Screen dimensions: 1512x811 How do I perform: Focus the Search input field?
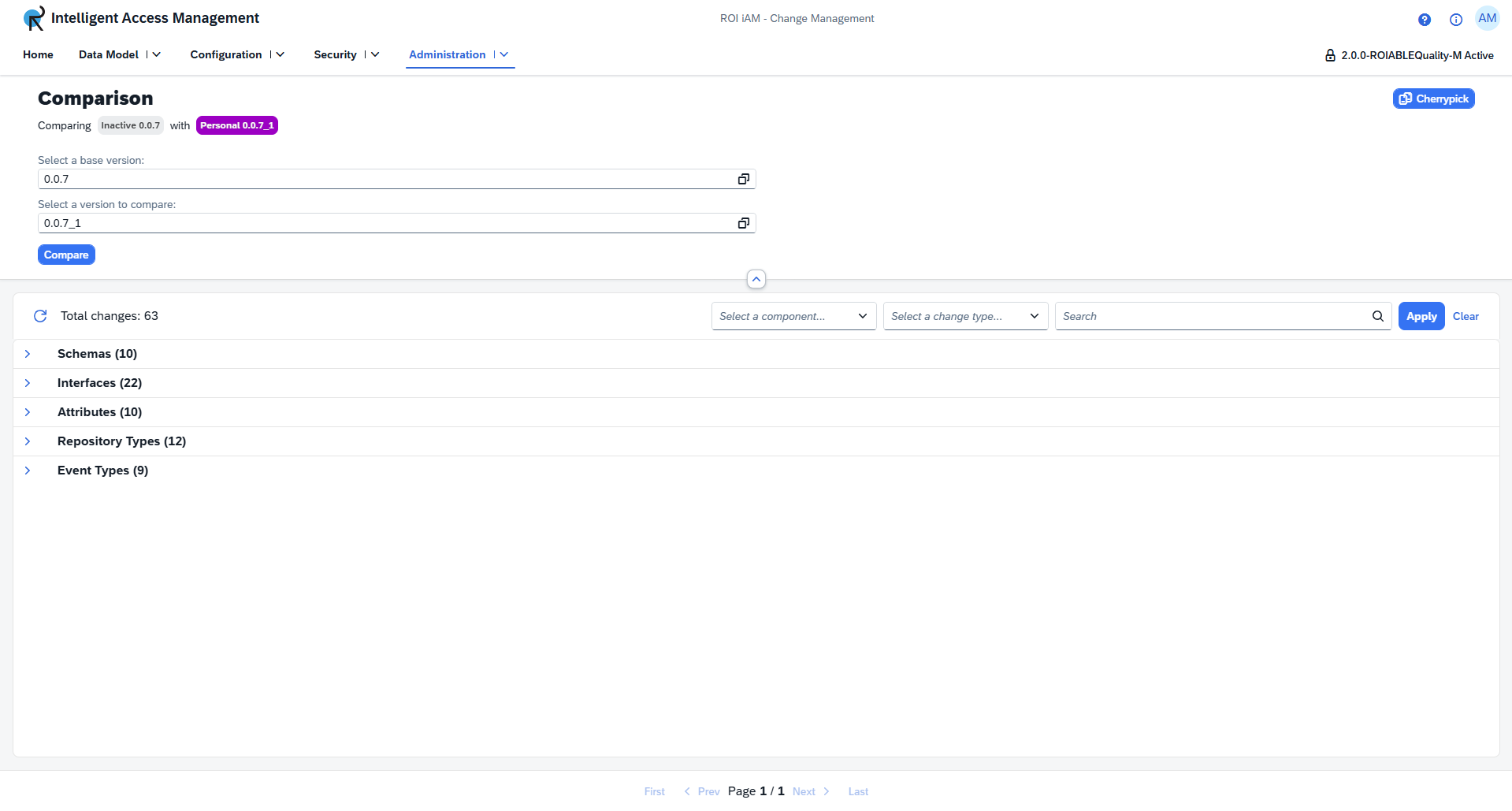coord(1212,316)
